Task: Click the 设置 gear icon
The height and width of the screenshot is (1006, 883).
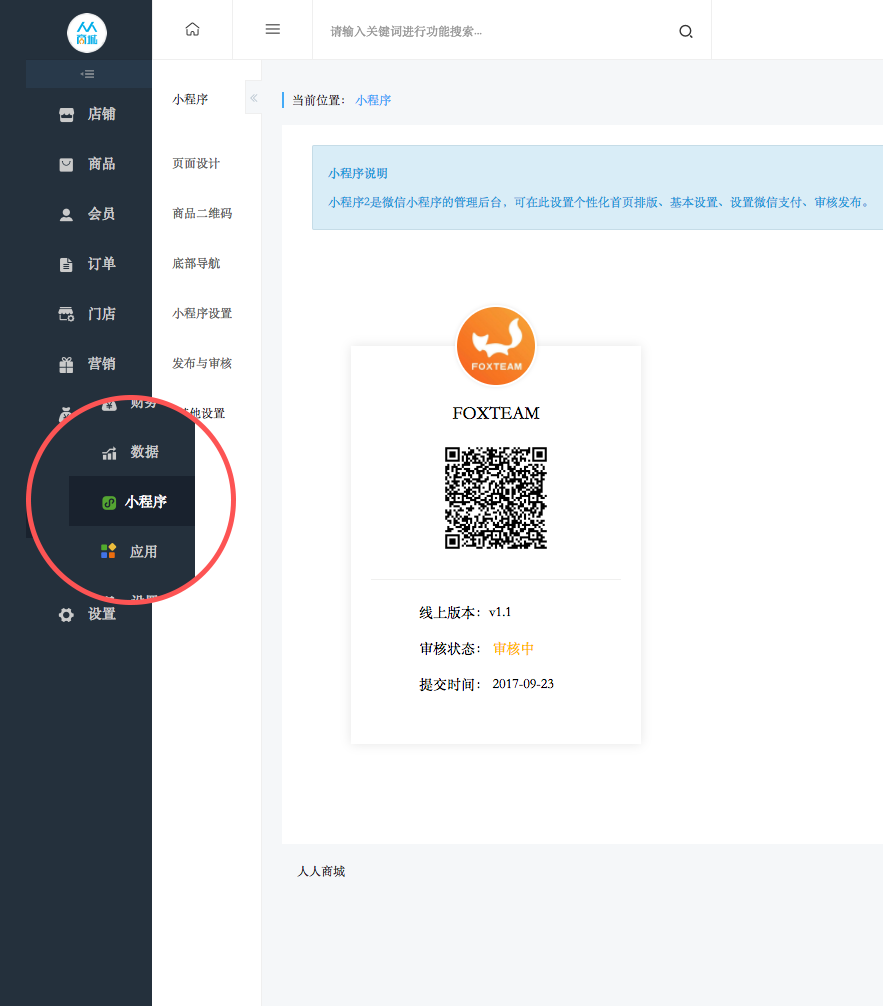Action: point(66,615)
